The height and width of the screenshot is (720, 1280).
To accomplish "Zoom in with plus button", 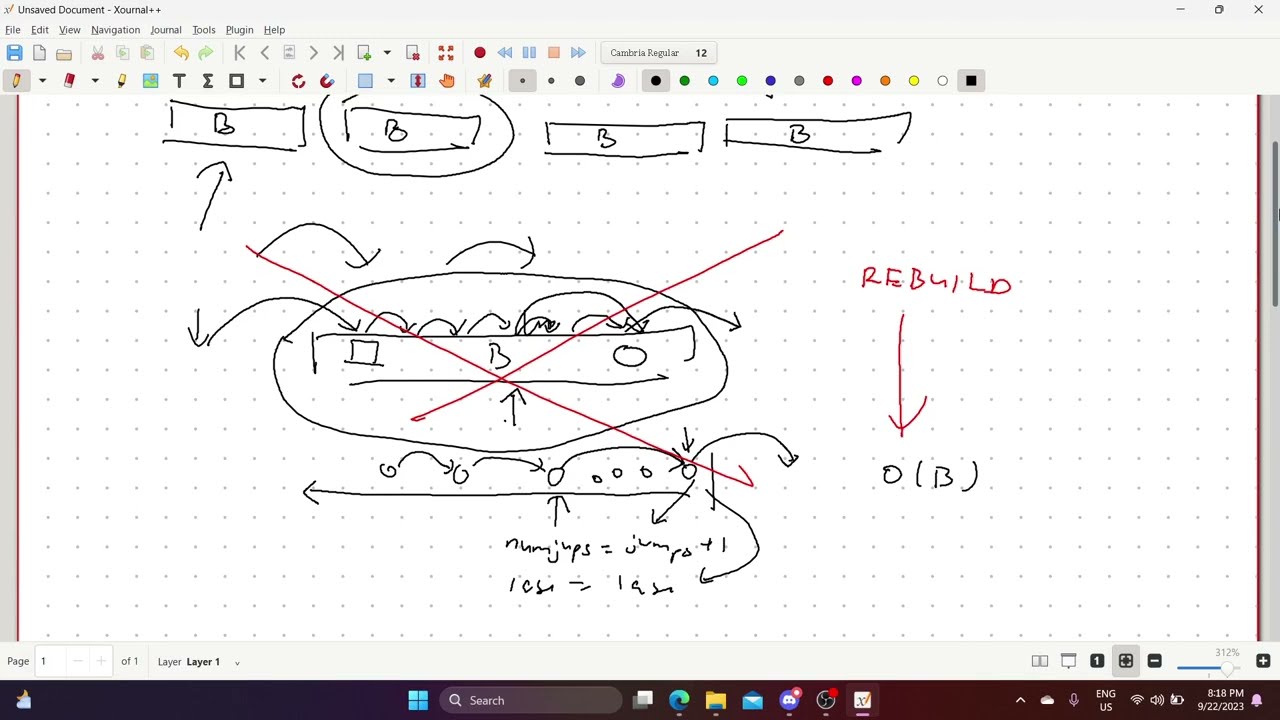I will point(1263,661).
